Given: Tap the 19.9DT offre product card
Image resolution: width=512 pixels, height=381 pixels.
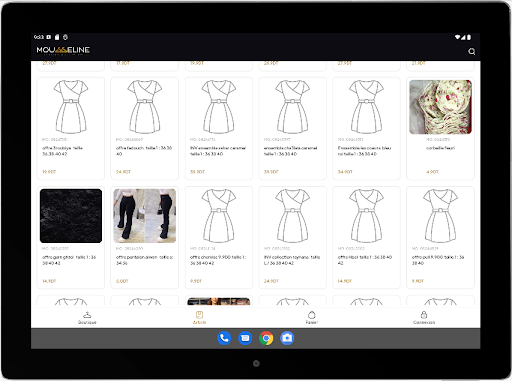Looking at the screenshot, I should pos(71,128).
